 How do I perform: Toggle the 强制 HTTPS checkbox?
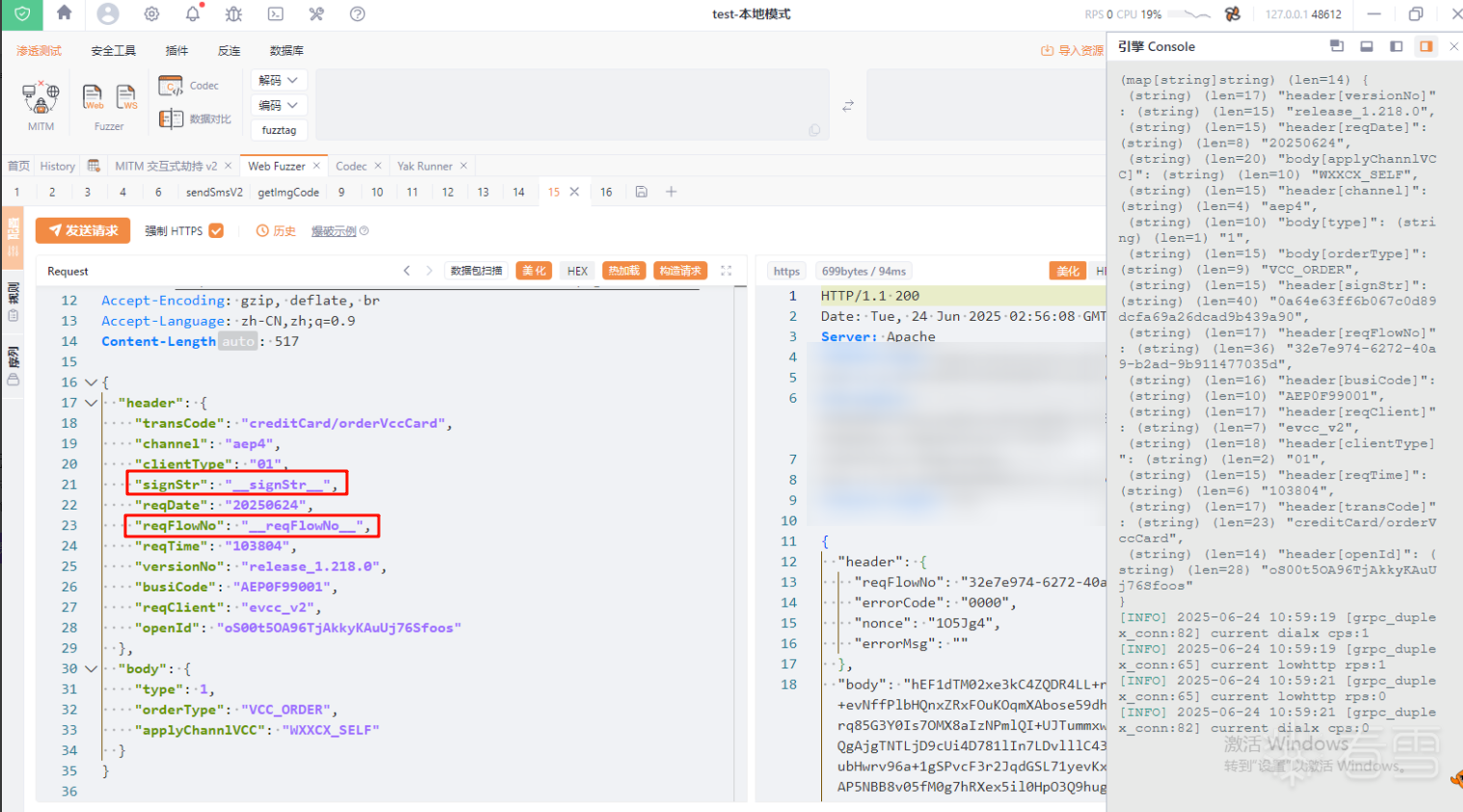tap(216, 230)
